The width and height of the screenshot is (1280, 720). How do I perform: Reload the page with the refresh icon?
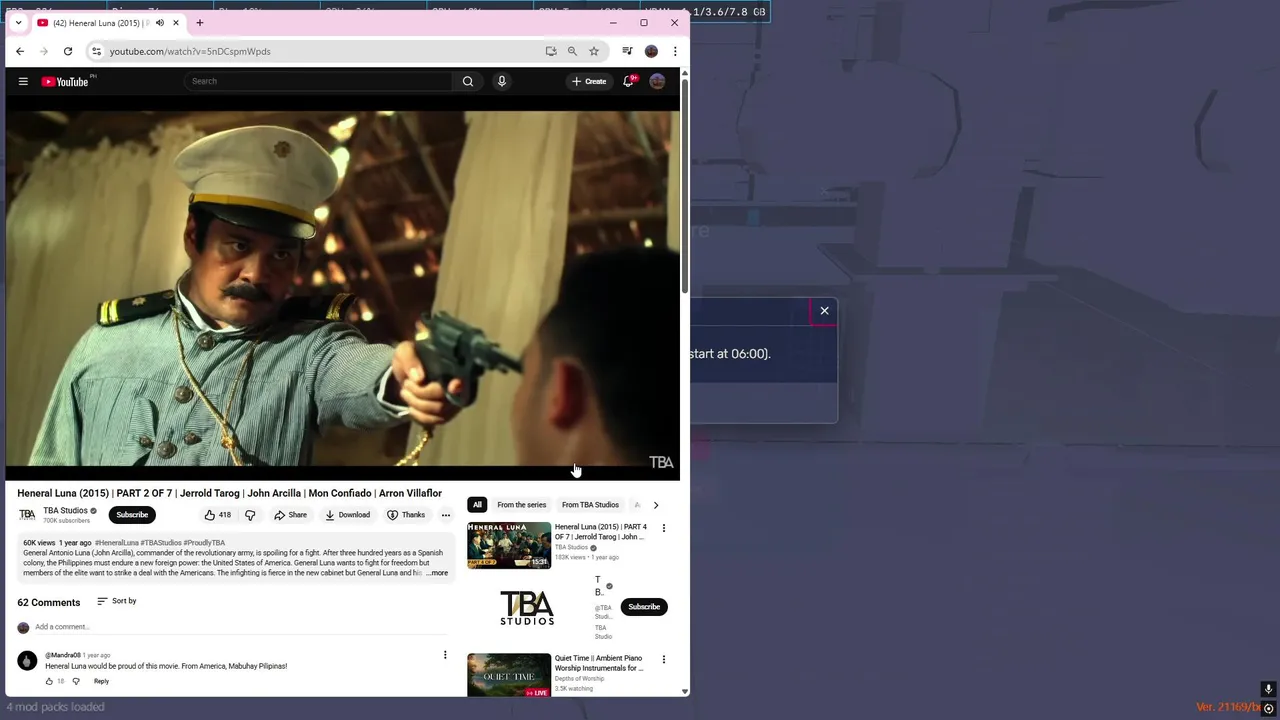[x=68, y=51]
